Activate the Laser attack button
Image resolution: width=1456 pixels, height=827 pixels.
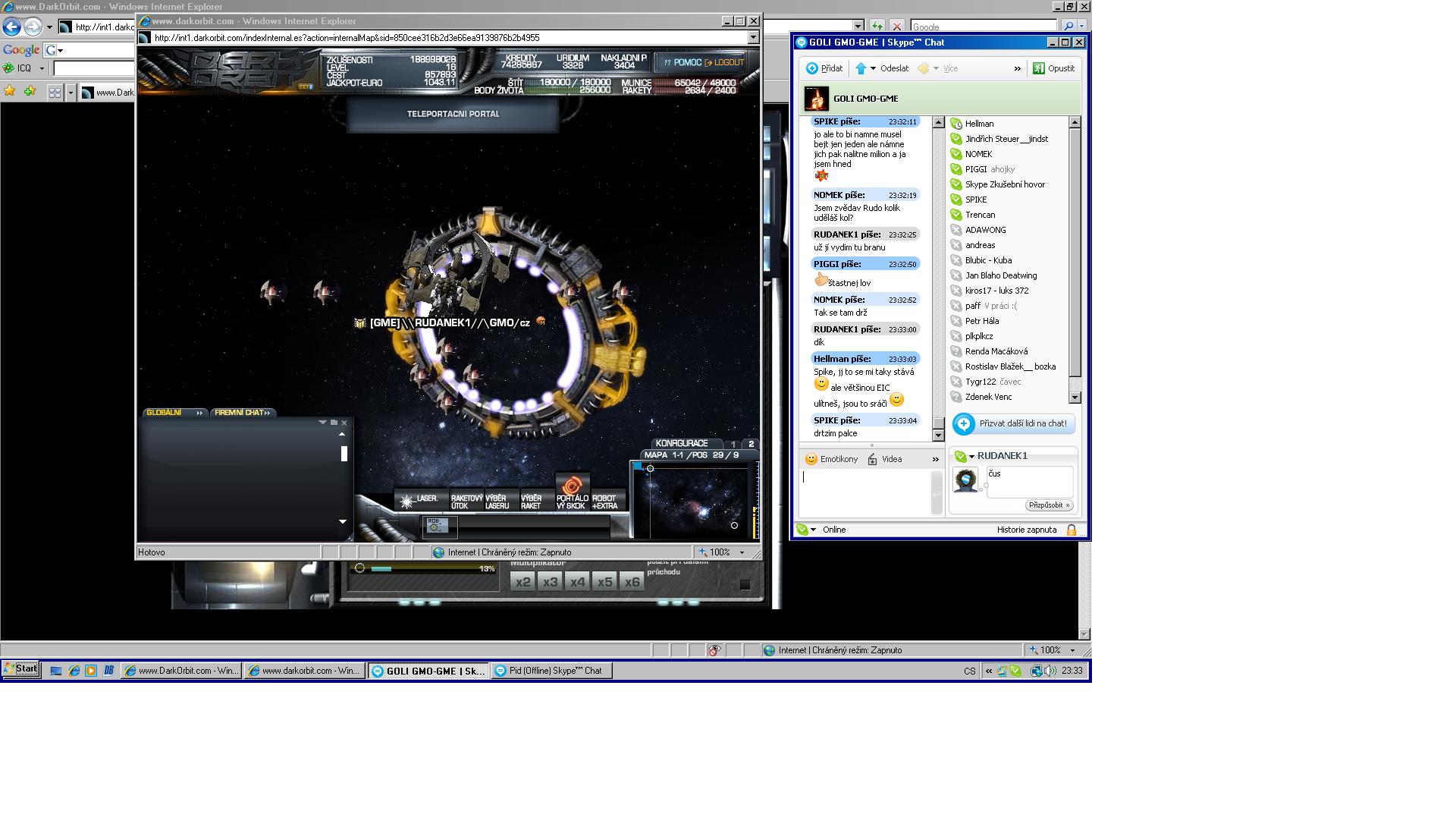click(419, 499)
